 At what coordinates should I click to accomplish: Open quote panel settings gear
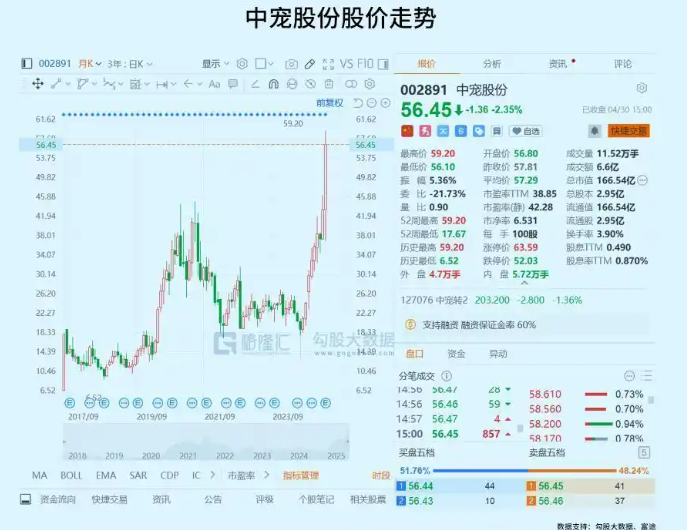click(641, 88)
